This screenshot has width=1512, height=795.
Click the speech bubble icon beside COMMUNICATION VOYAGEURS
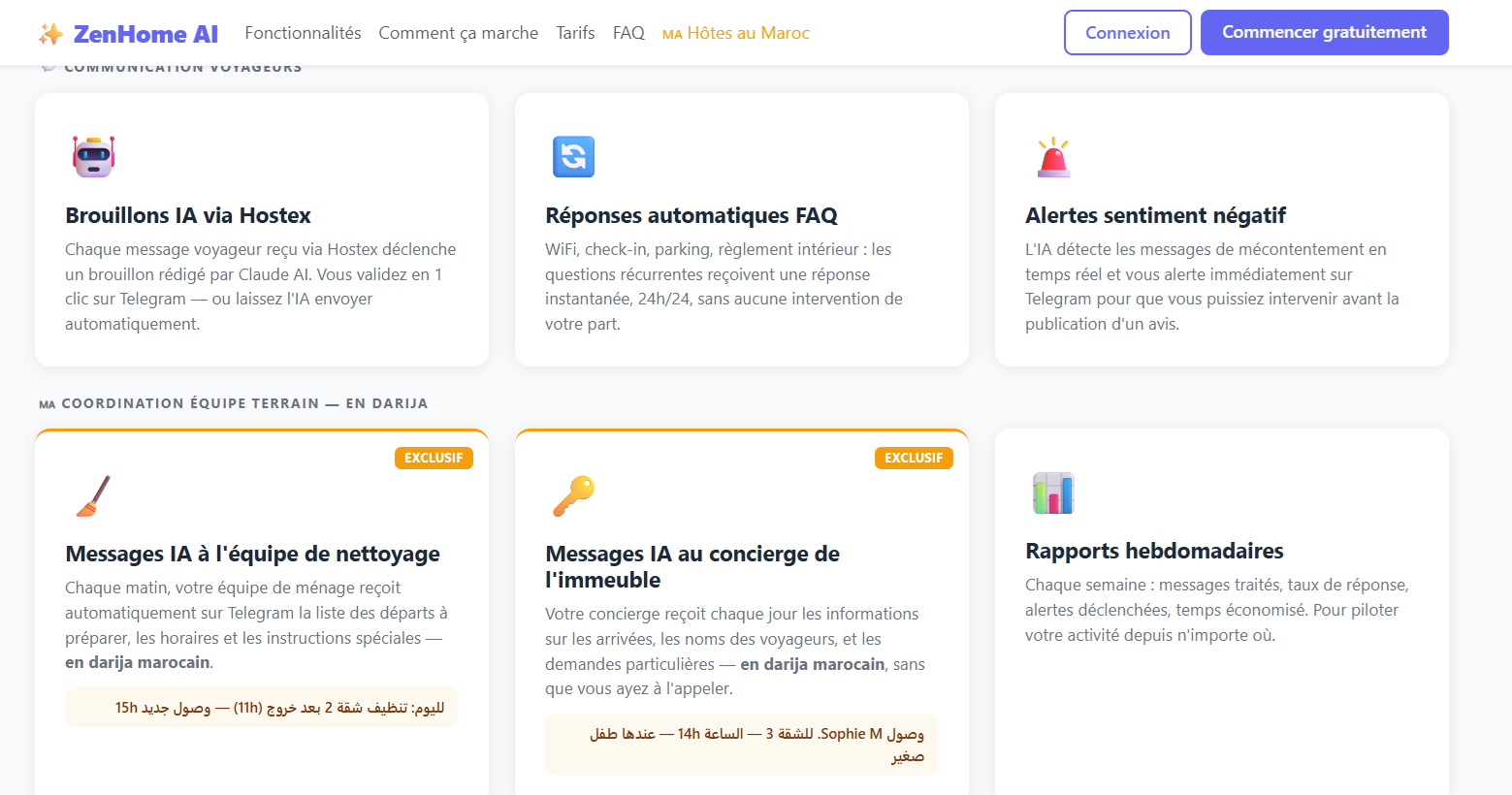(48, 65)
